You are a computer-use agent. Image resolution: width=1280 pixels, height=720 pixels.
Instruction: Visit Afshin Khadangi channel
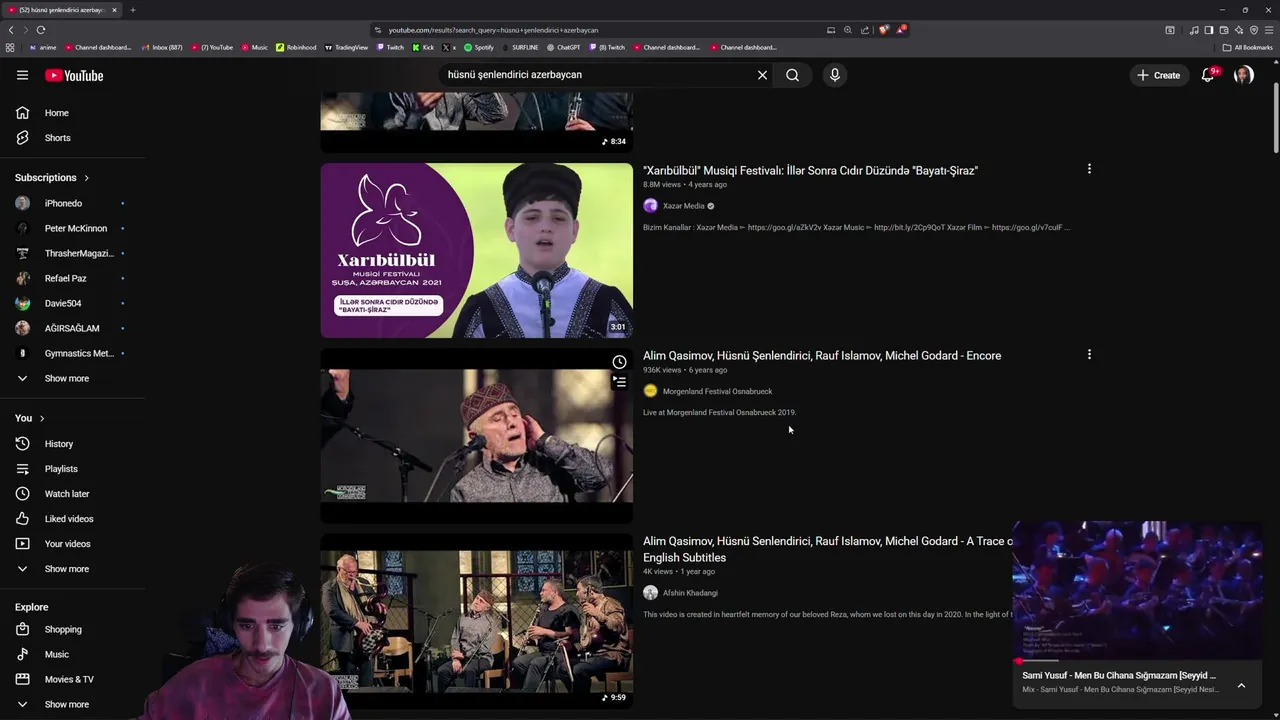[690, 593]
